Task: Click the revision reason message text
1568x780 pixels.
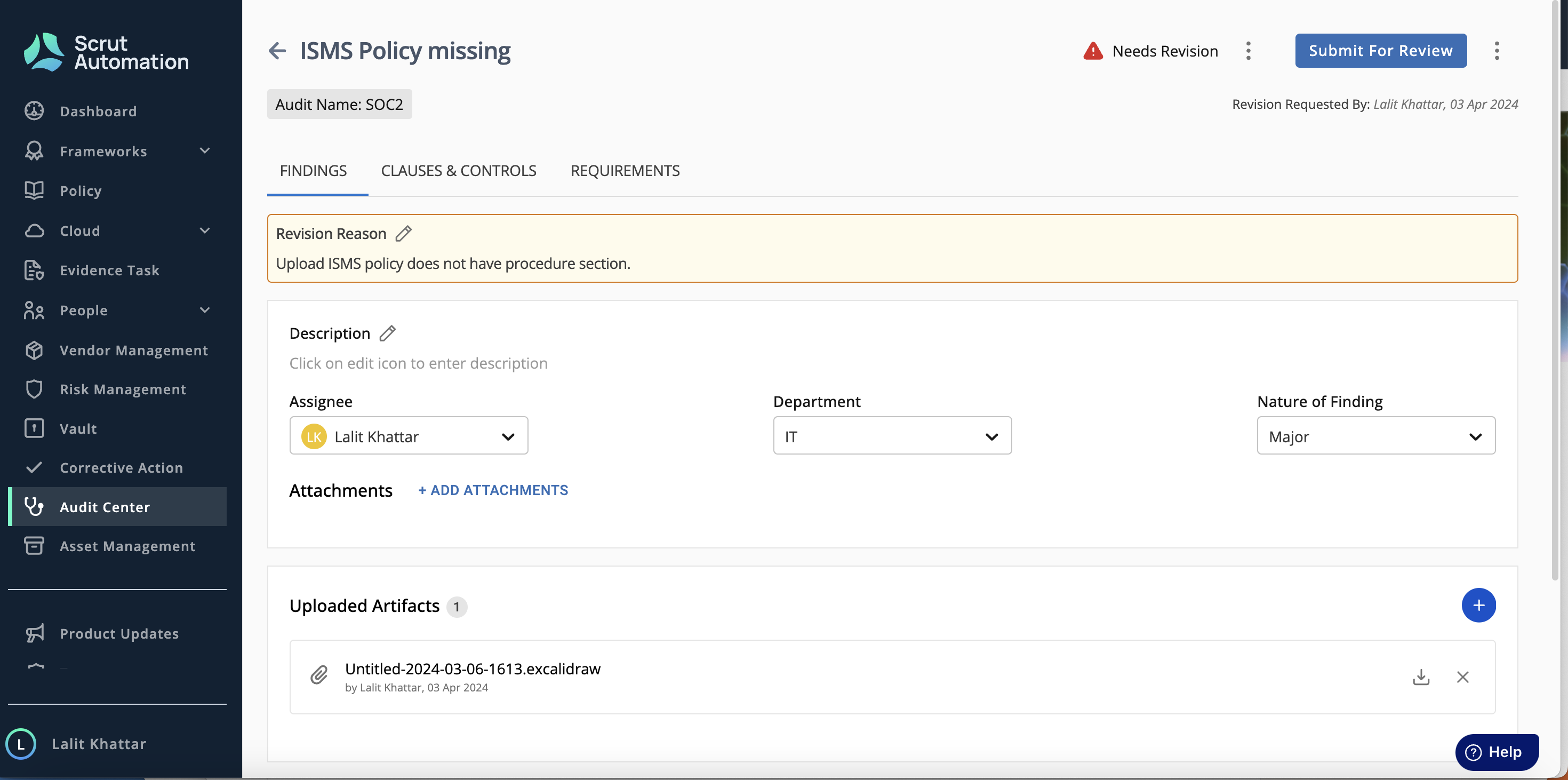Action: click(x=453, y=263)
